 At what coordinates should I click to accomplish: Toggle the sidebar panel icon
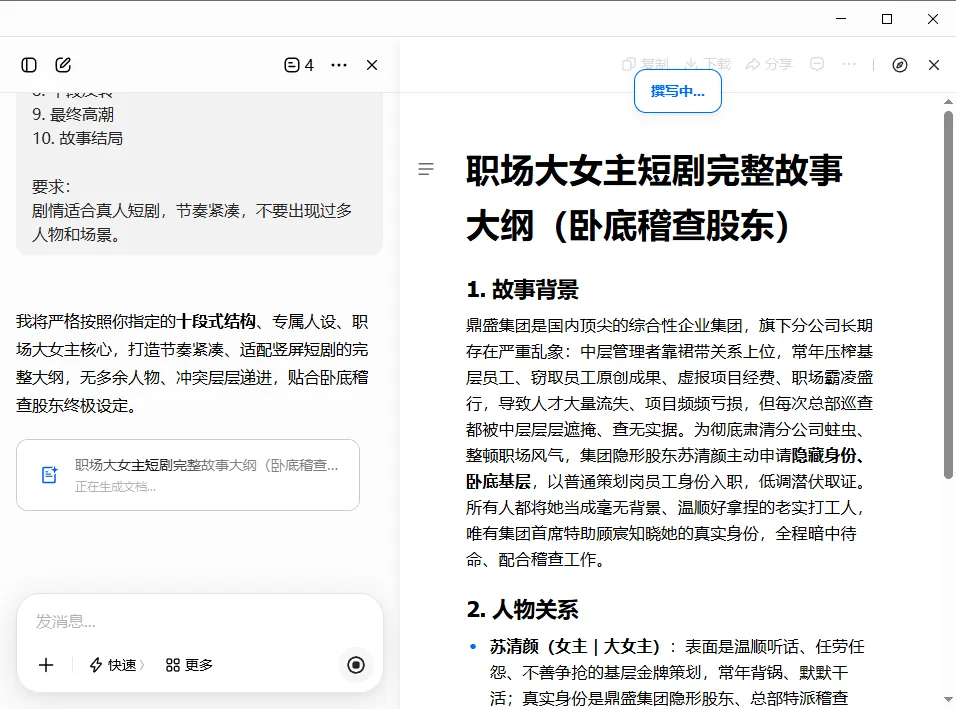[29, 65]
